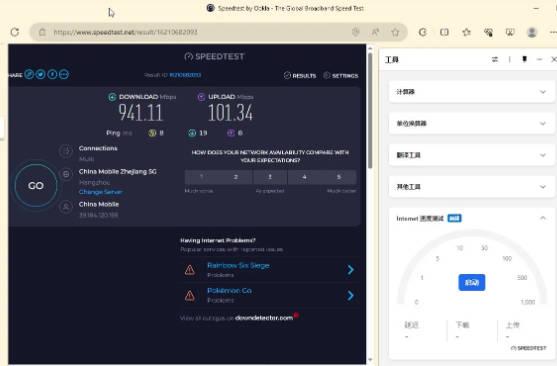Screen dimensions: 557x366
Task: Open the Pokémon Go problems link
Action: click(x=229, y=291)
